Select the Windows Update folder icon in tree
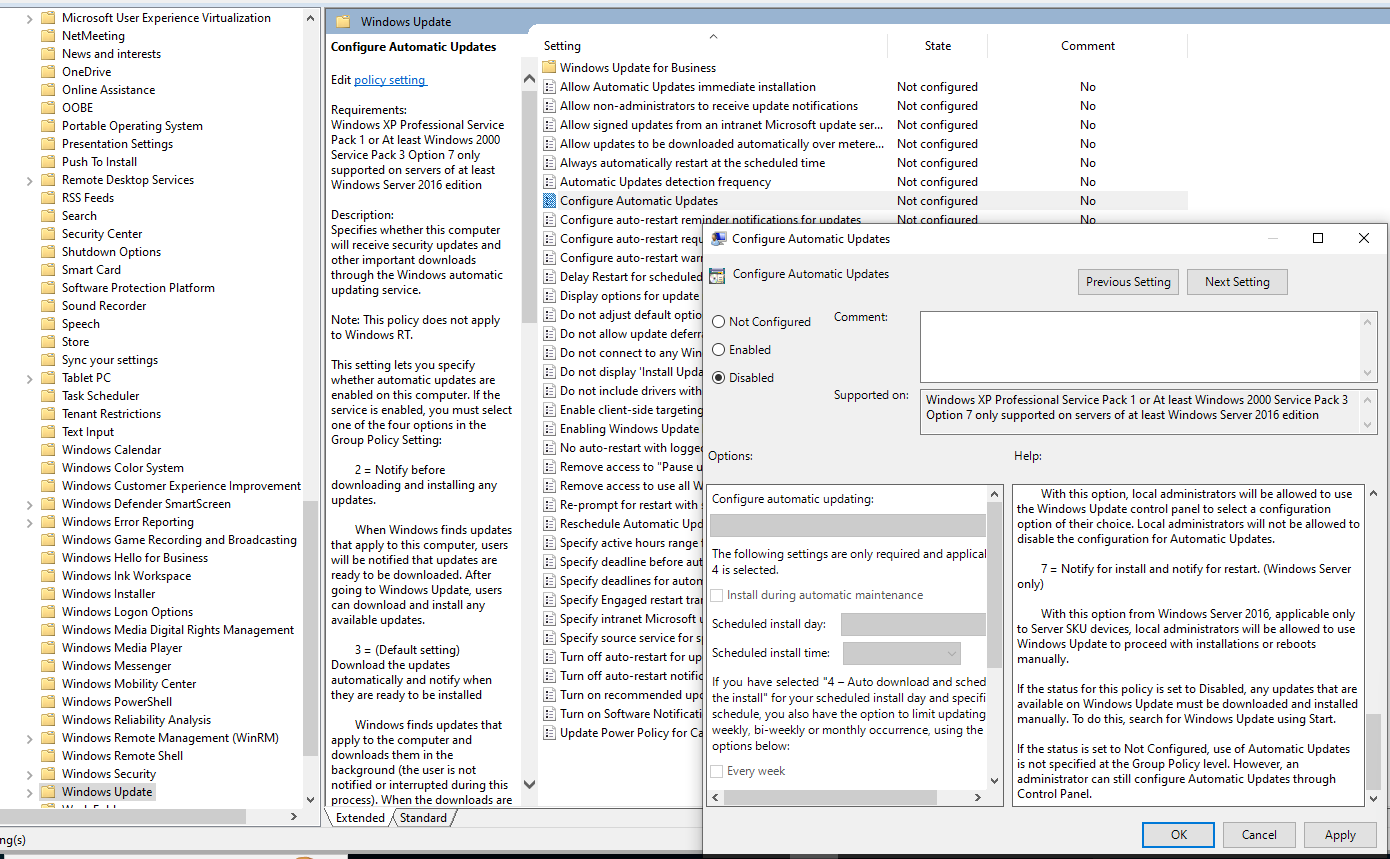This screenshot has height=859, width=1390. (x=47, y=792)
